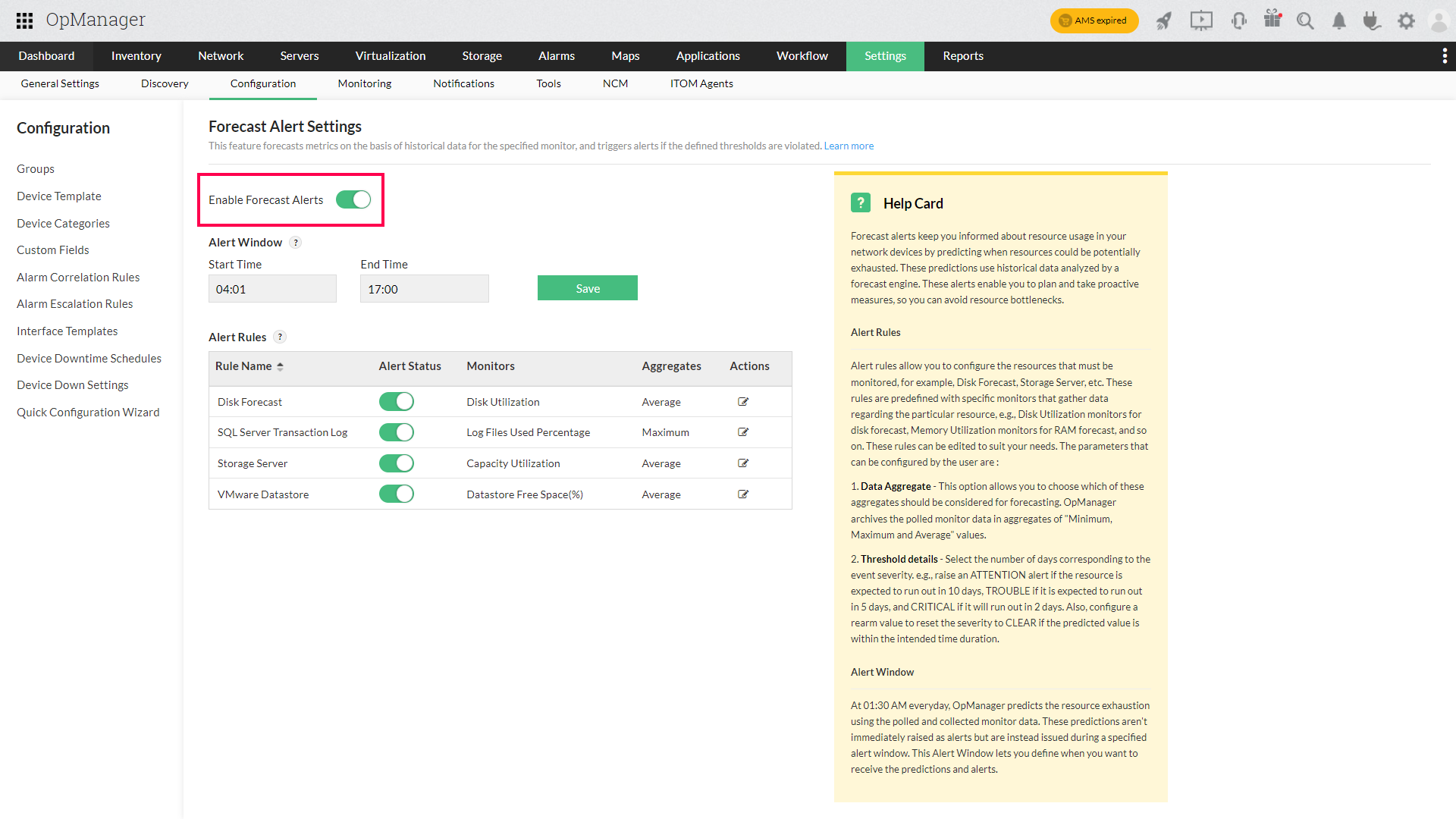Screen dimensions: 1456x819
Task: Toggle the Storage Server alert status
Action: [396, 463]
